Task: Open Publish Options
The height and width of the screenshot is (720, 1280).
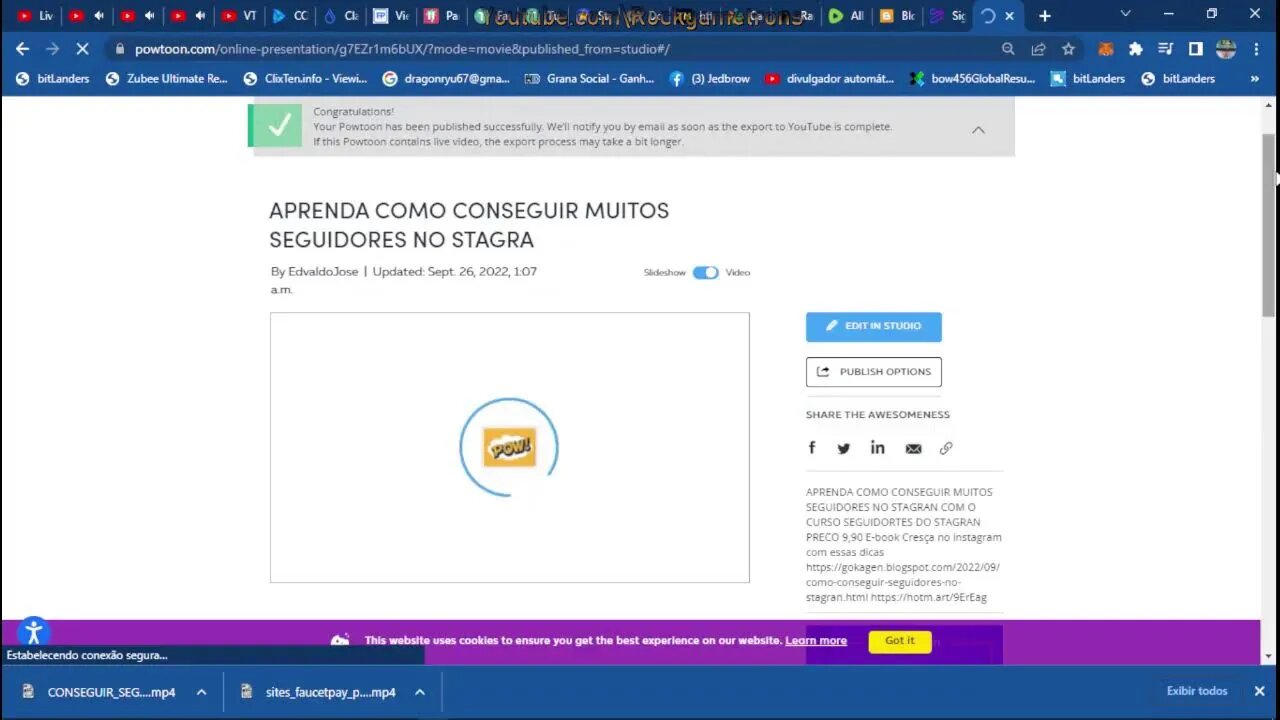Action: pos(874,372)
